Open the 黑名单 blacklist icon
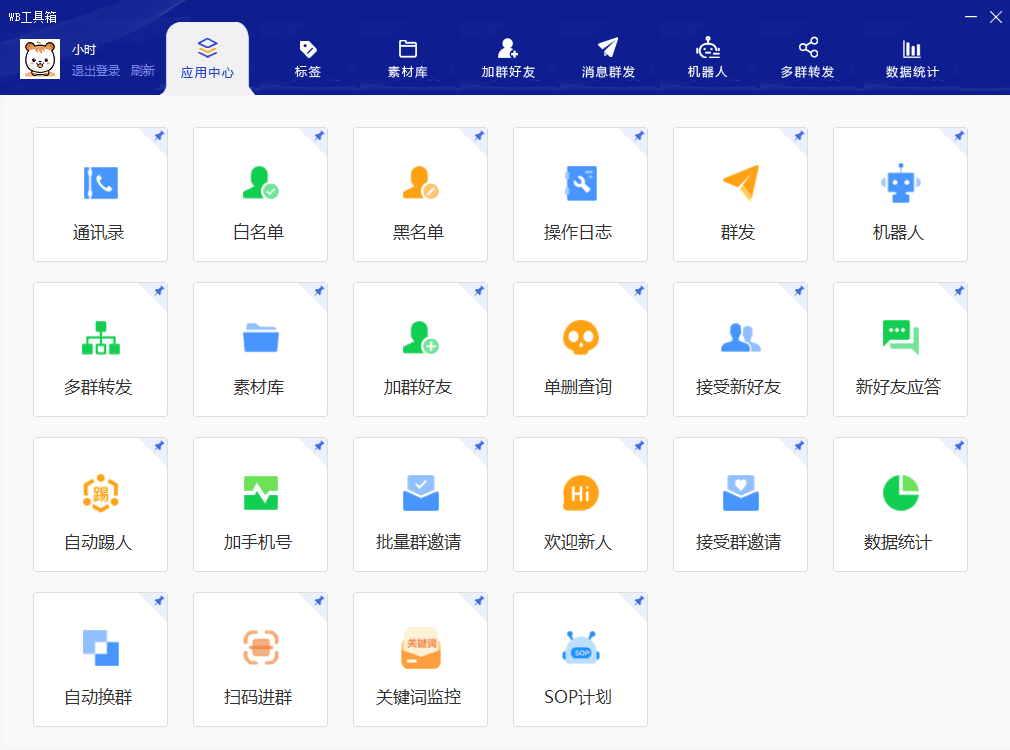 point(420,183)
